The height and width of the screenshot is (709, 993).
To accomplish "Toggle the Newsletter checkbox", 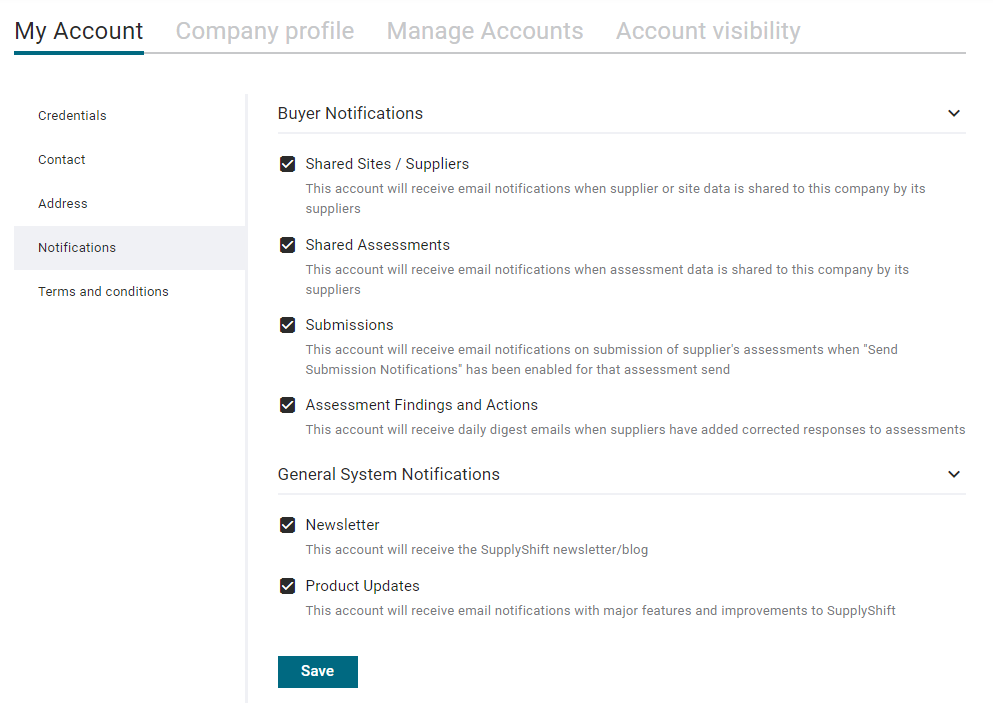I will (288, 525).
